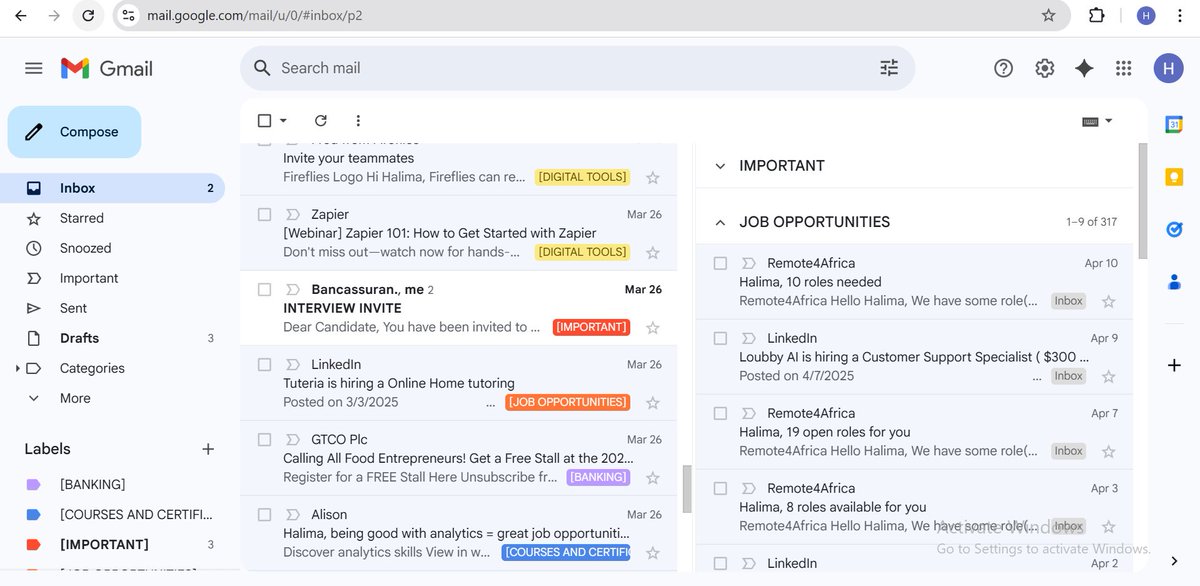Open the INTERVIEW INVITE email
Image resolution: width=1200 pixels, height=586 pixels.
pos(458,308)
